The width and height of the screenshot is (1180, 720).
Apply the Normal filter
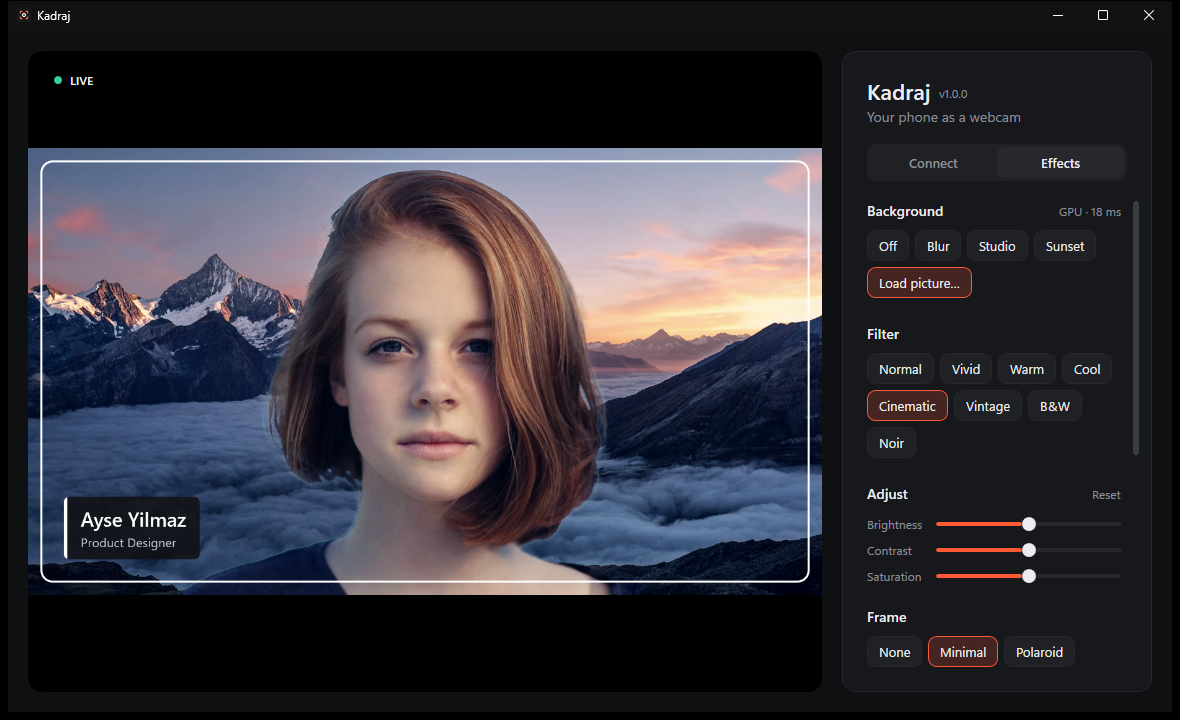(x=900, y=369)
